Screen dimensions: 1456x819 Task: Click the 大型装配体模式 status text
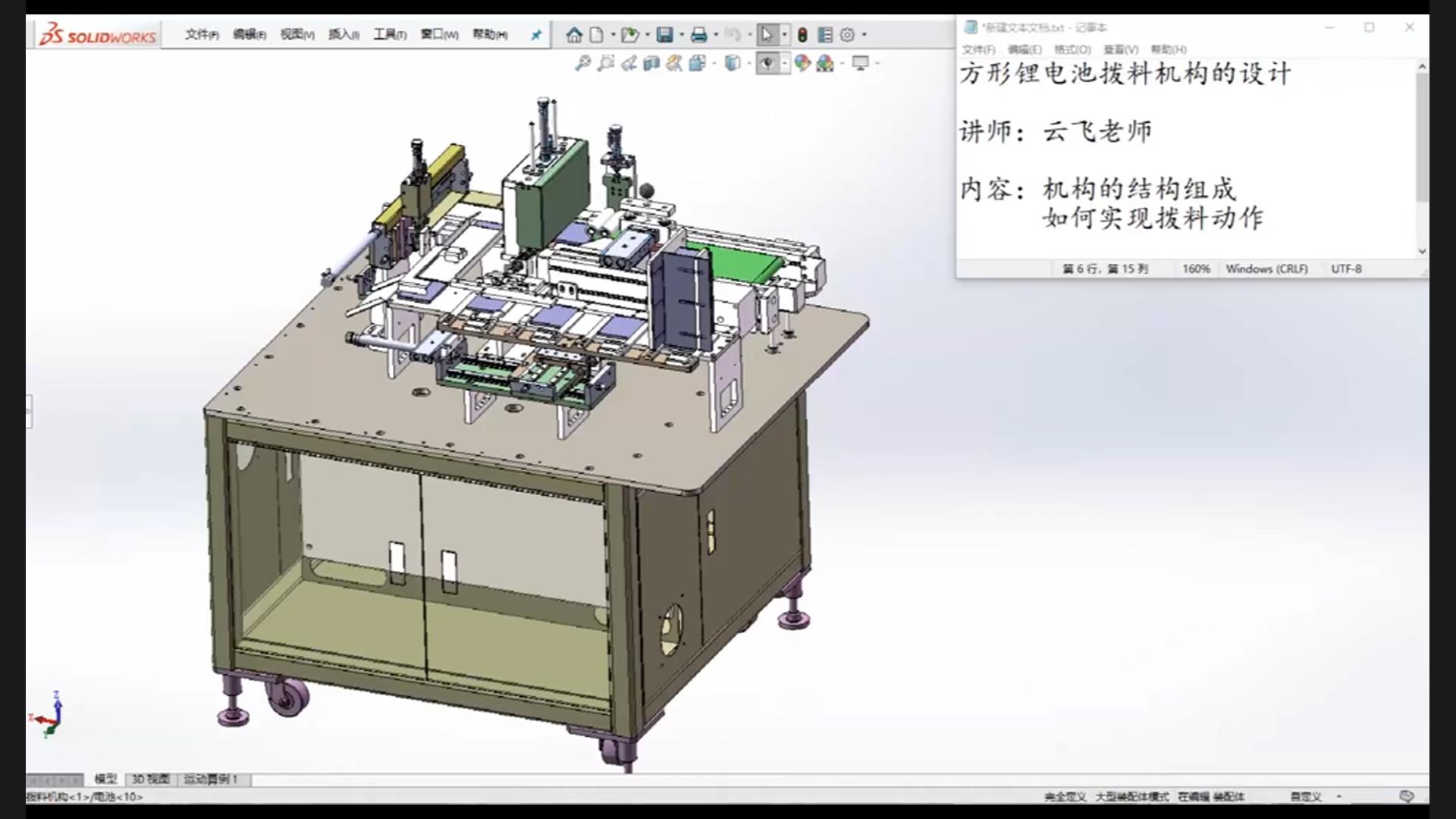(x=1132, y=796)
